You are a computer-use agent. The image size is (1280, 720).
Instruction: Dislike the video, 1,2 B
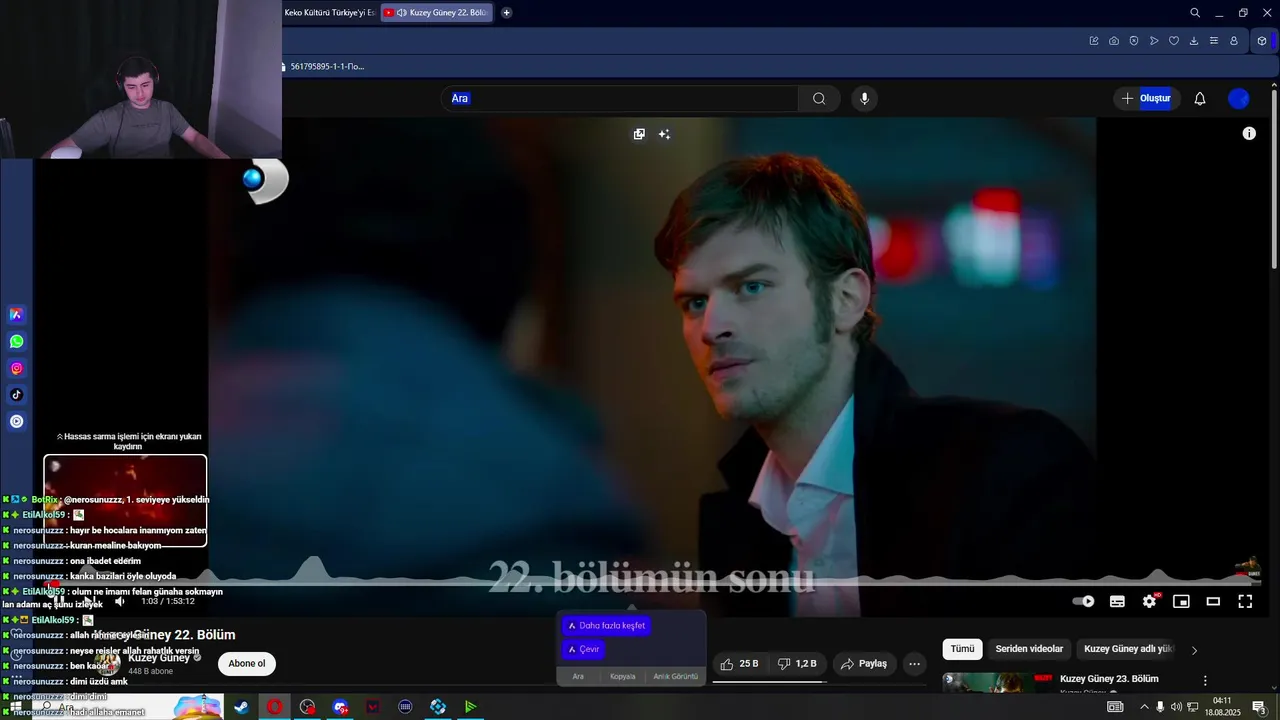click(797, 664)
